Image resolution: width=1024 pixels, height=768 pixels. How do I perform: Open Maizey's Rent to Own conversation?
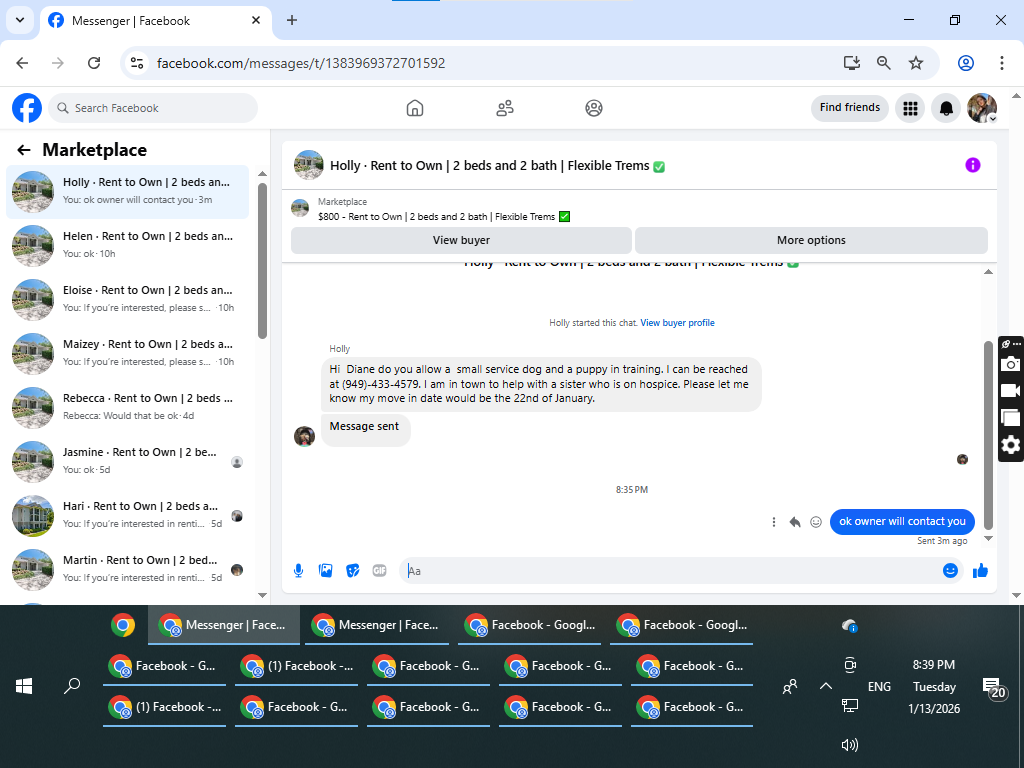(x=127, y=353)
